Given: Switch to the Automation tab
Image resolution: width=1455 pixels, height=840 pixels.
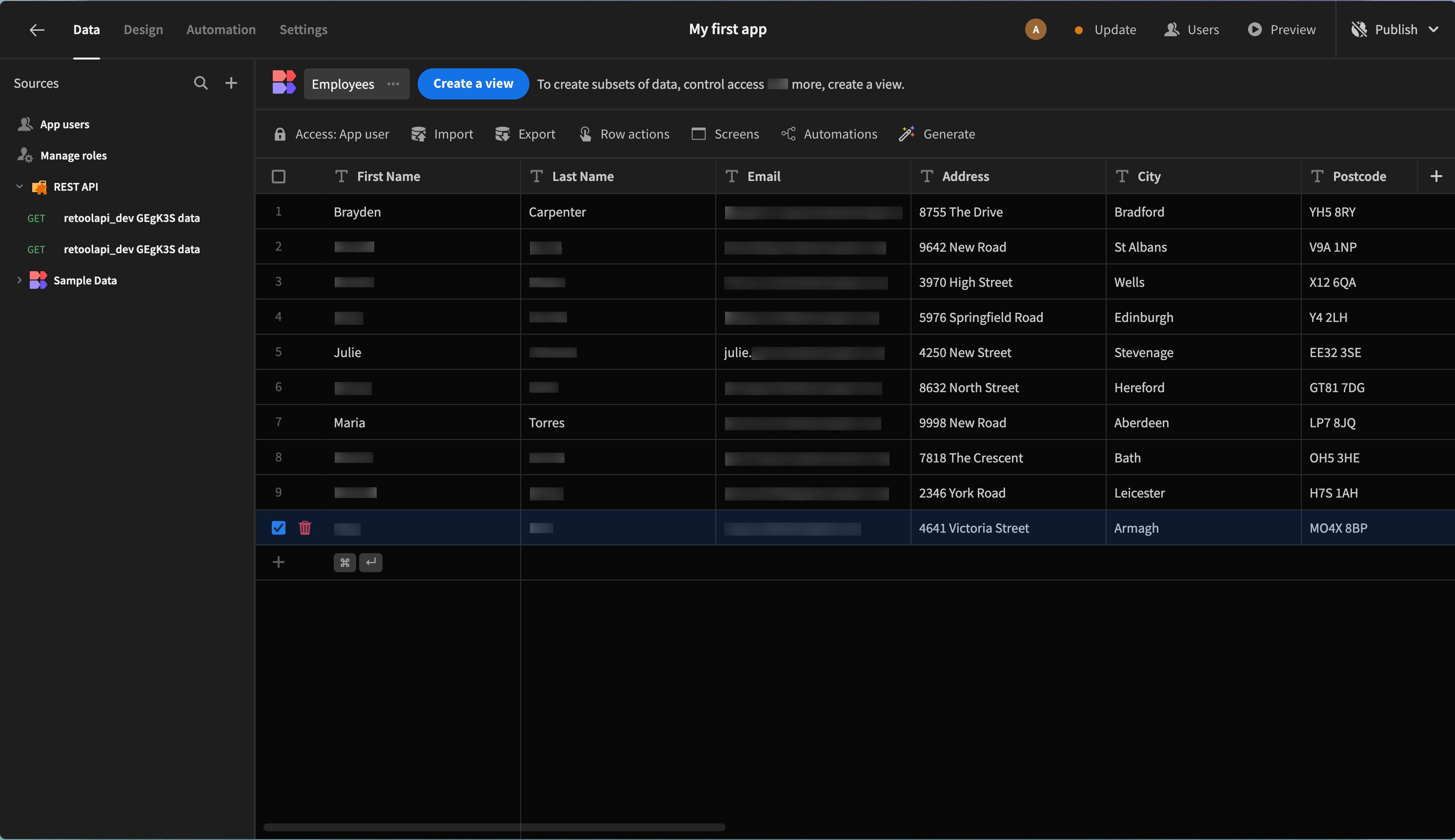Looking at the screenshot, I should [221, 29].
